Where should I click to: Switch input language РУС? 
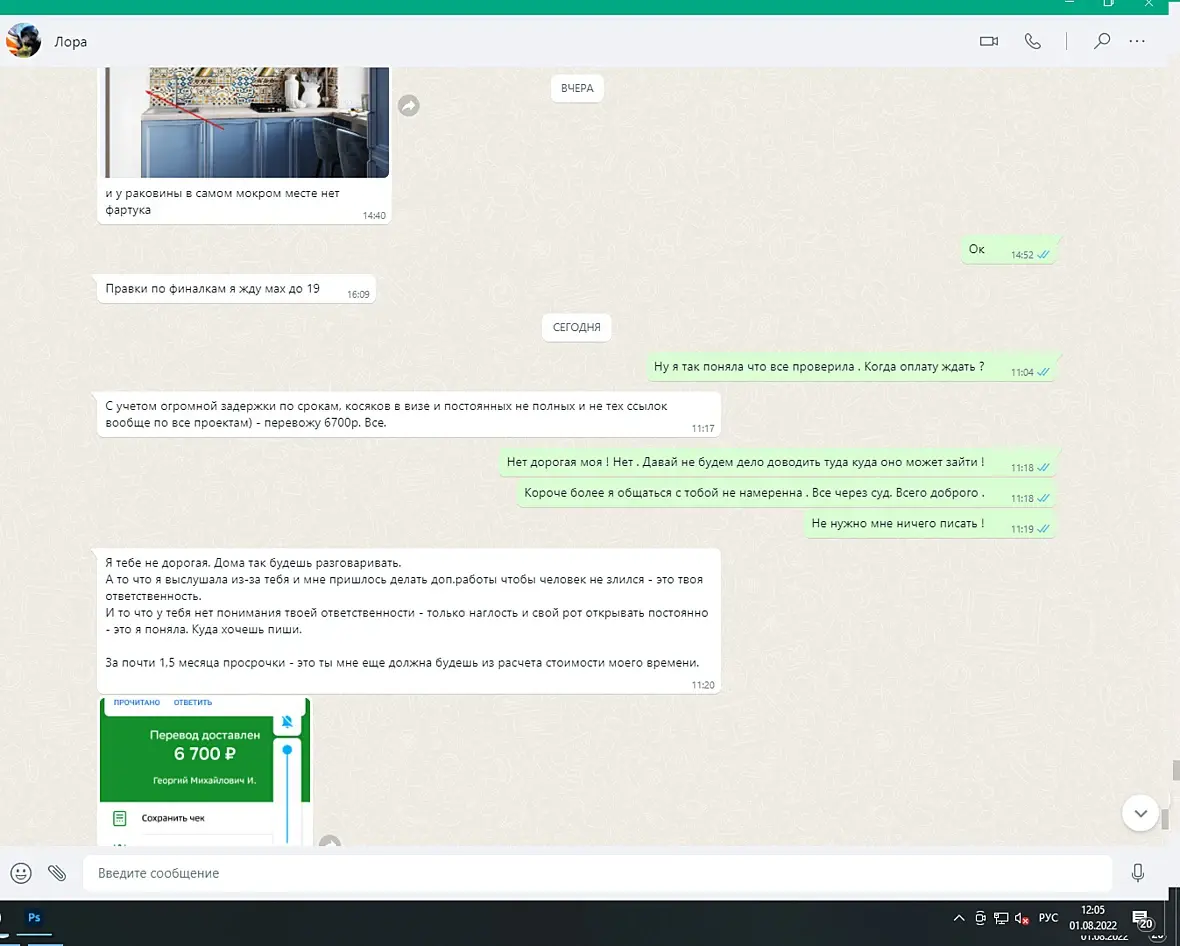click(1048, 917)
